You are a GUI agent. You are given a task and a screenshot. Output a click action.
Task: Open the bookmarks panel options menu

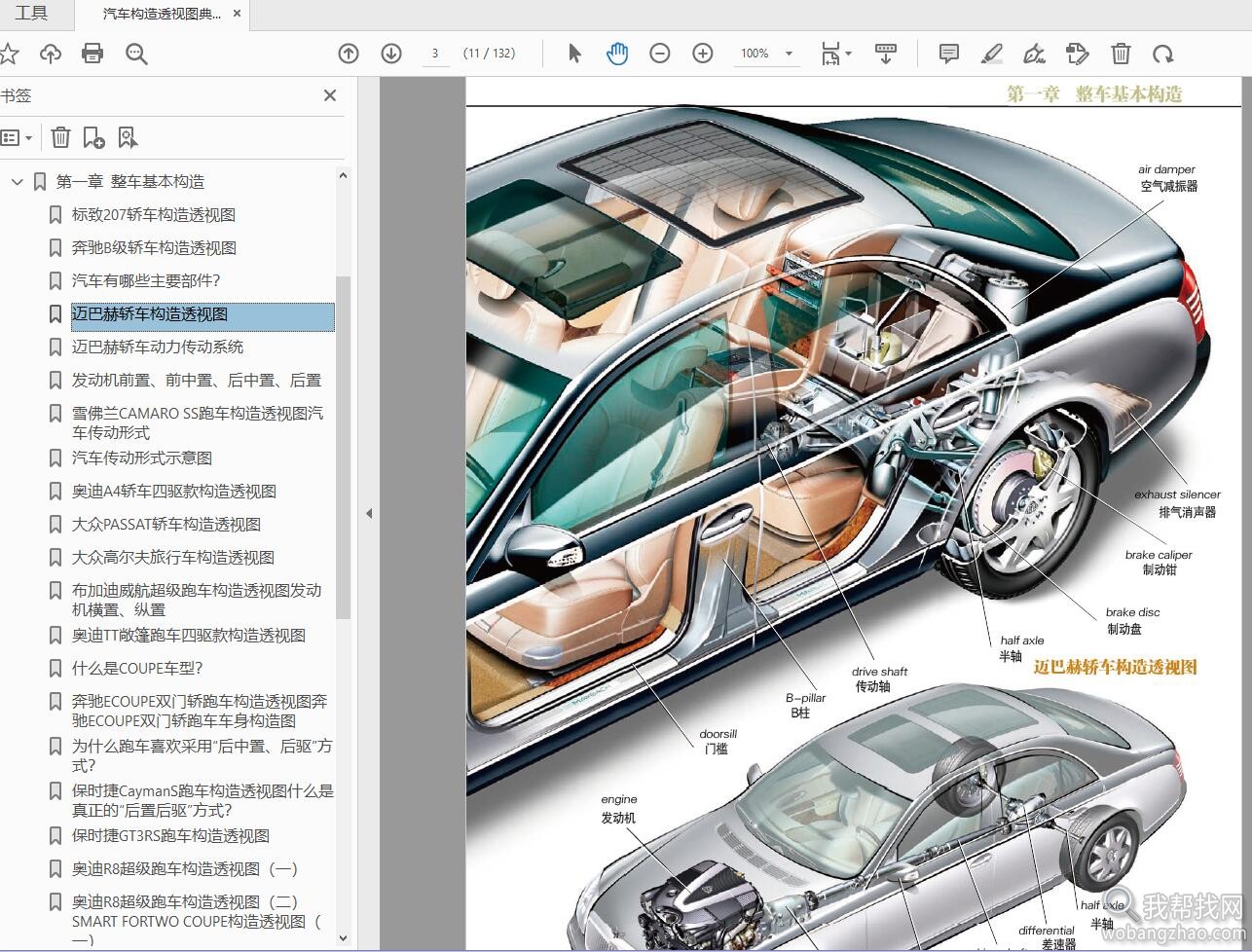point(18,137)
